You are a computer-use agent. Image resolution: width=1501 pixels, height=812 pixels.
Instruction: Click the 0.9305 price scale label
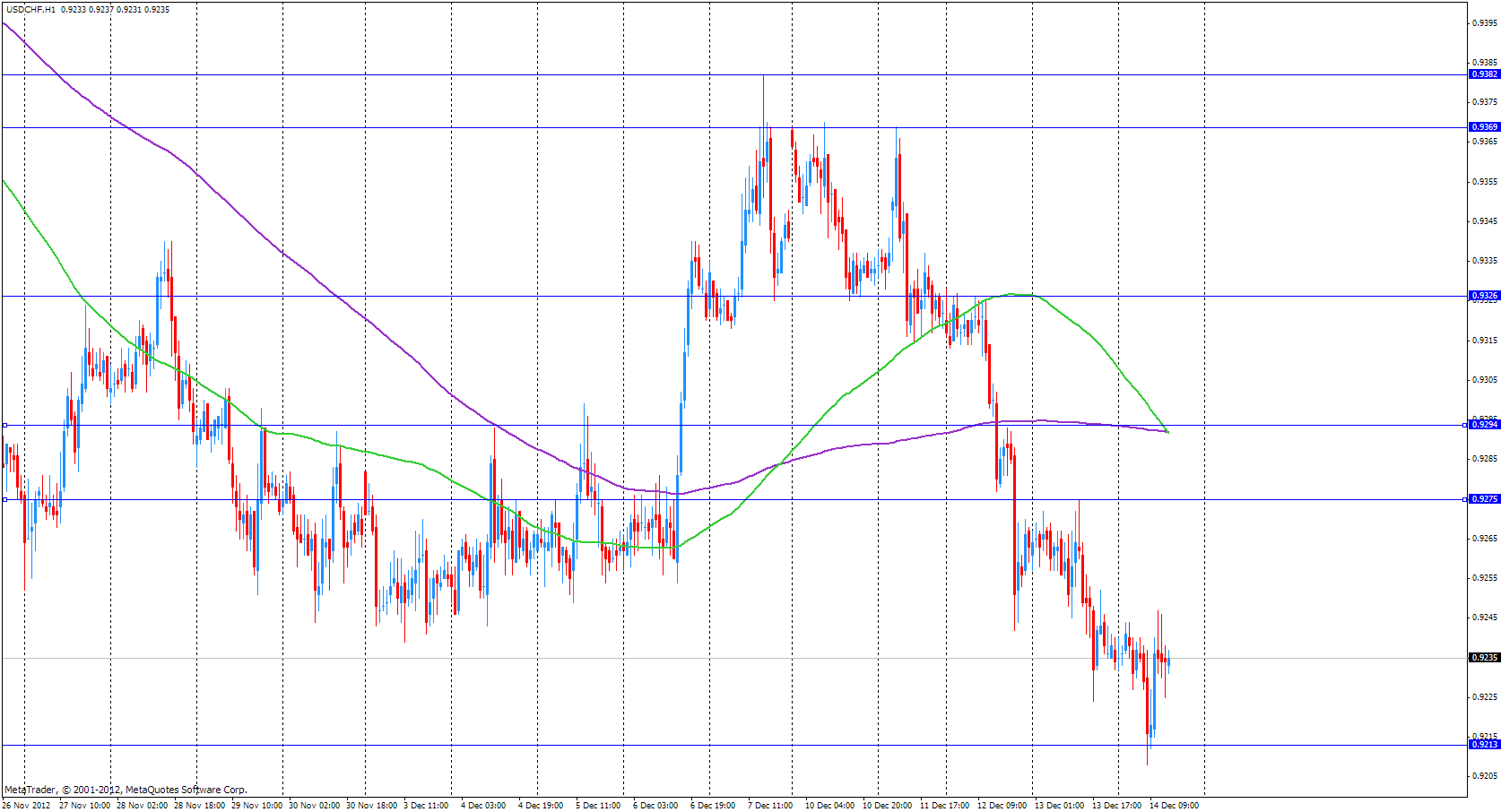pos(1485,380)
